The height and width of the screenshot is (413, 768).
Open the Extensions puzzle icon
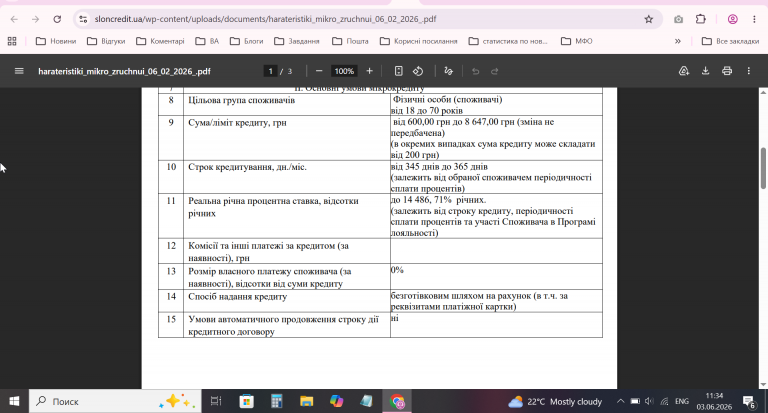(x=701, y=19)
